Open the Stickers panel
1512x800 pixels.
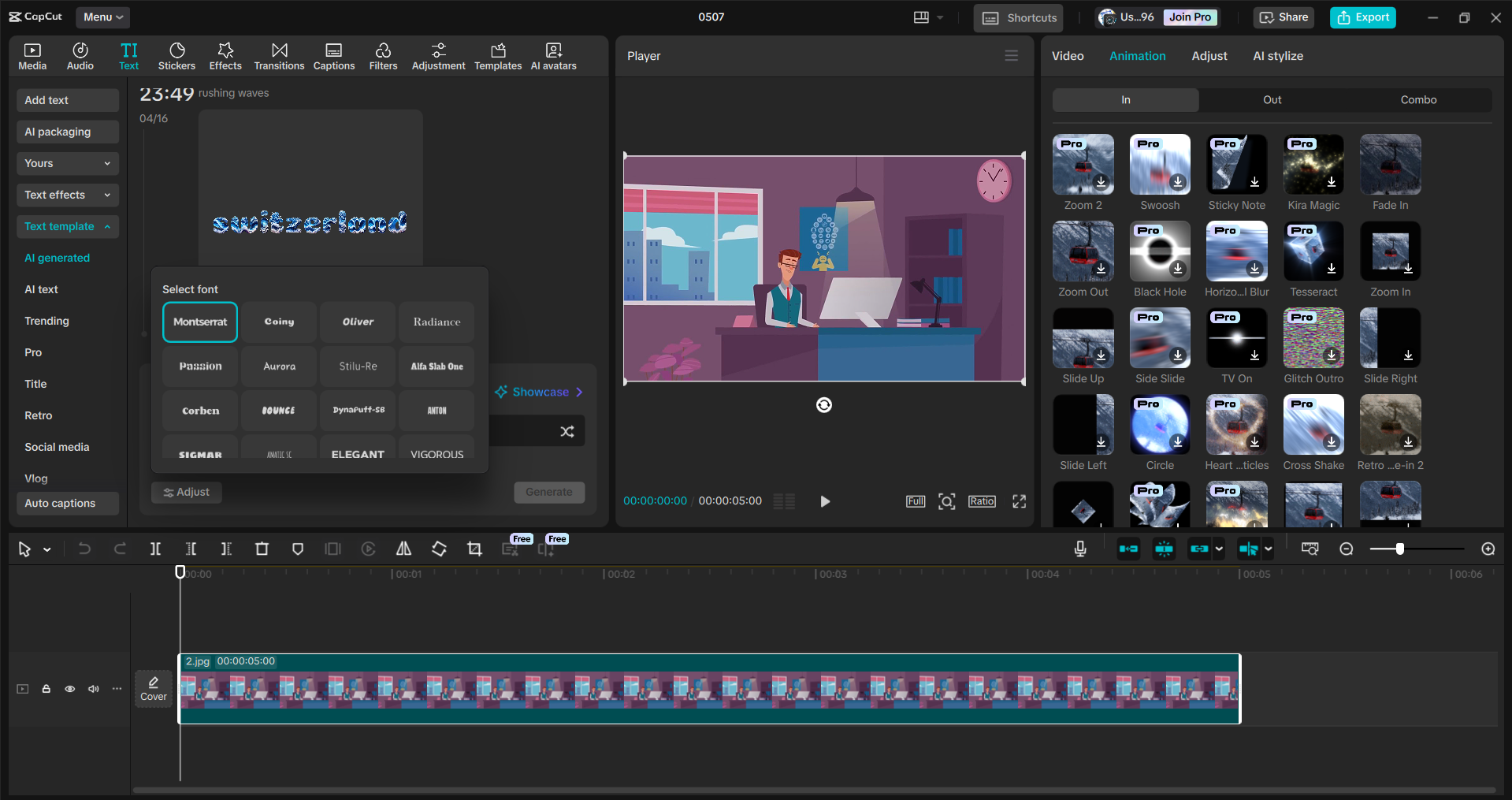click(x=176, y=55)
